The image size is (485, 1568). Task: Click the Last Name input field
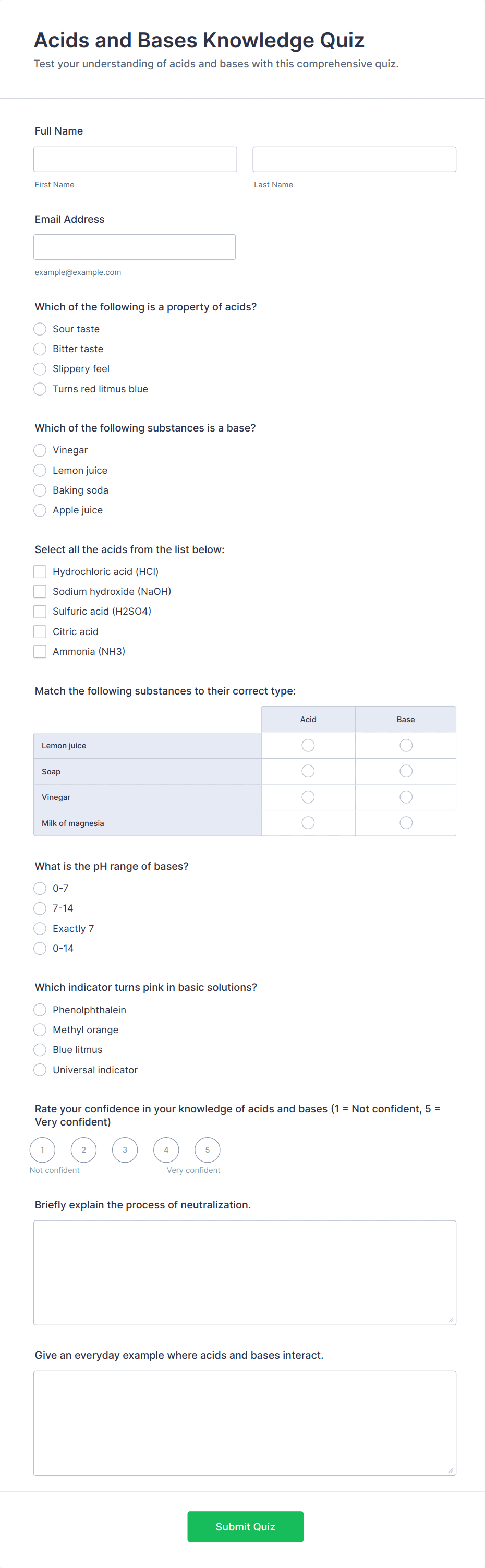tap(354, 159)
